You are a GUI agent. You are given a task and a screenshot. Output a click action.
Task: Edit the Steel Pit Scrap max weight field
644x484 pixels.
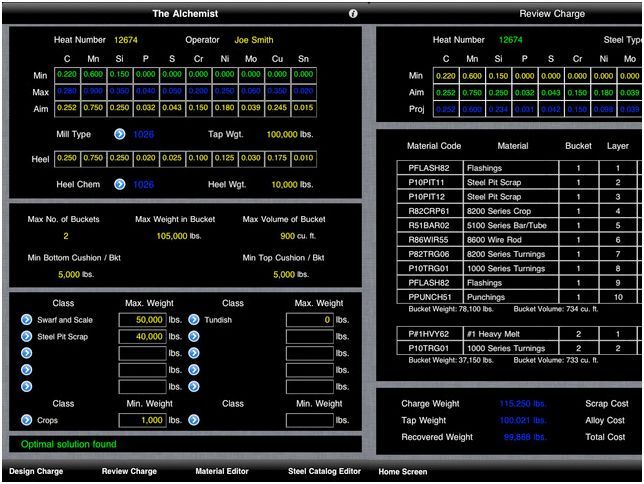[x=142, y=337]
